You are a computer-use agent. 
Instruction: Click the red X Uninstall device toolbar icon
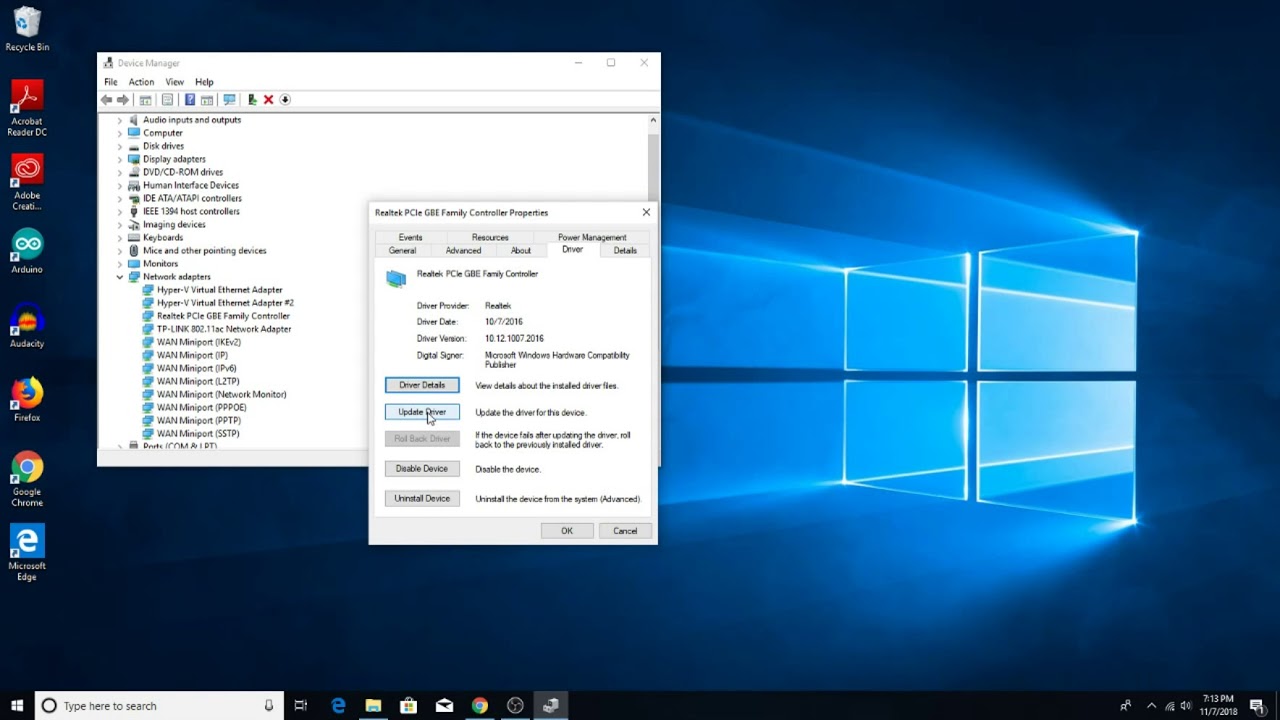coord(268,100)
